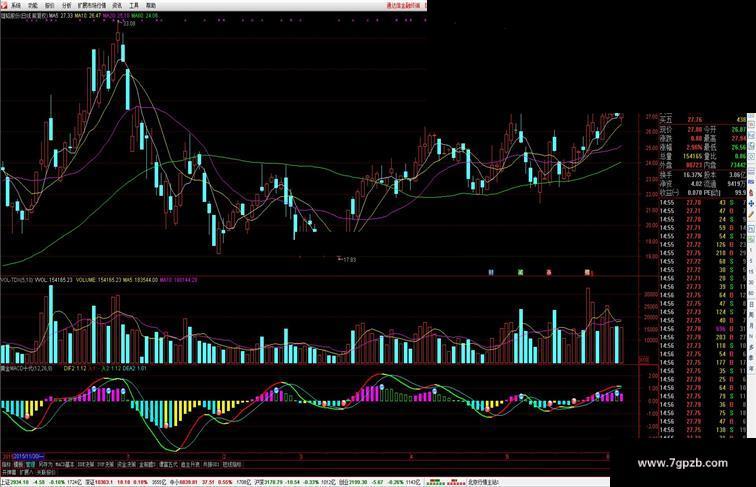Viewport: 756px width, 487px height.
Task: Switch to the 指标 tab
Action: [6, 464]
